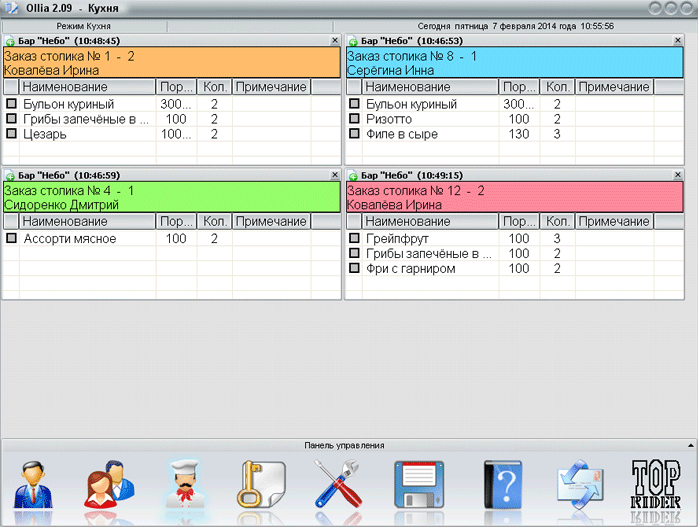
Task: Check the Ассорти мясное checkbox
Action: [12, 238]
